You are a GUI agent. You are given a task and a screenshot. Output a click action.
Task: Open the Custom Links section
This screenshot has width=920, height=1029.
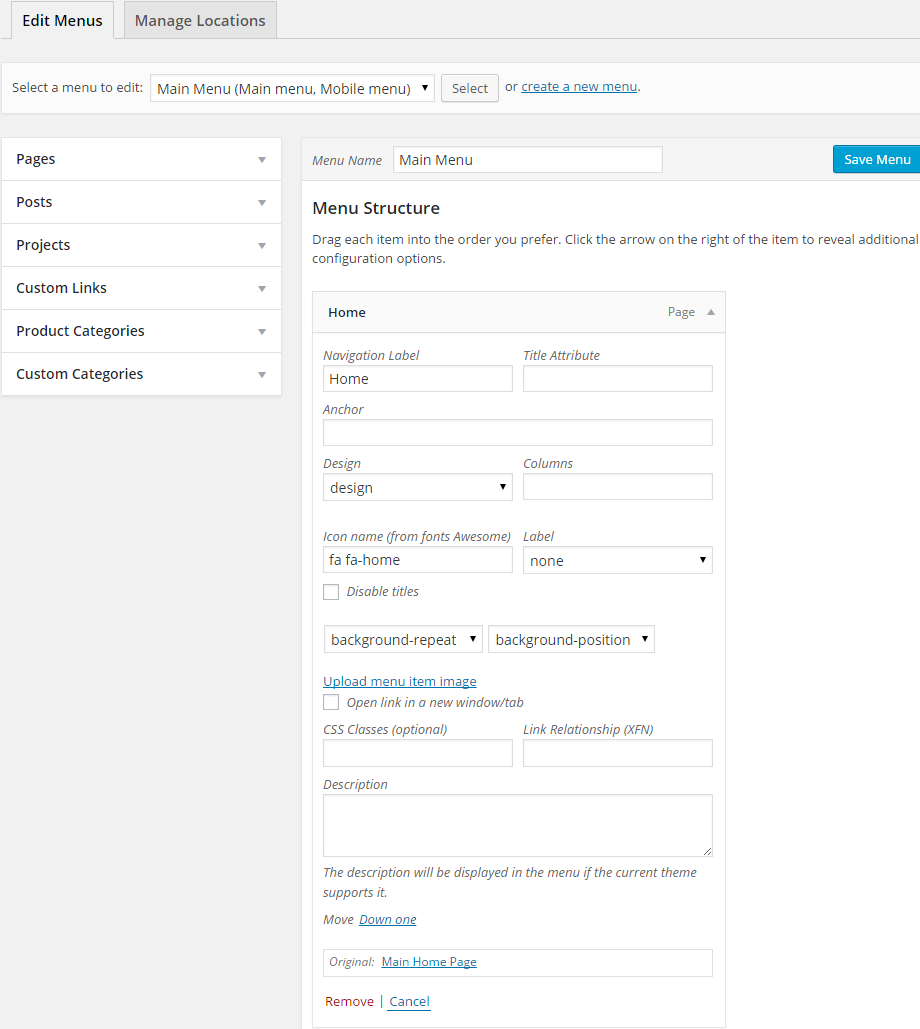(x=141, y=288)
